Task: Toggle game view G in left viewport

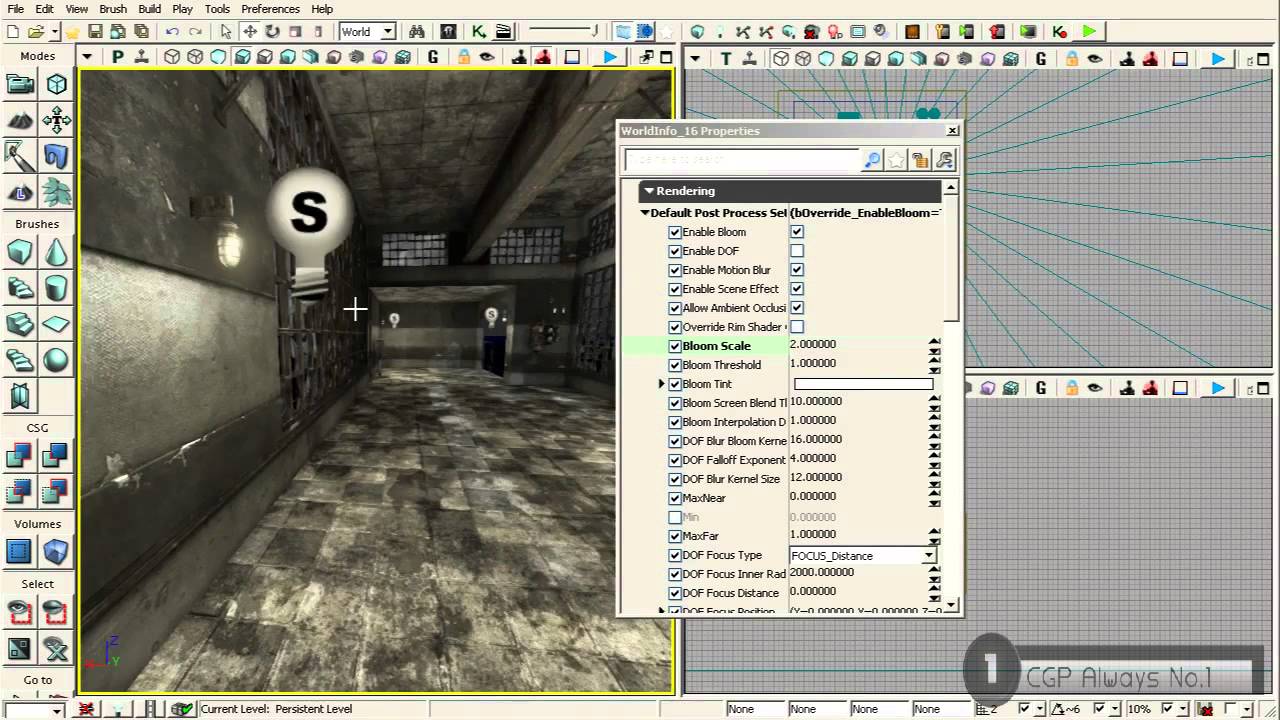Action: pyautogui.click(x=433, y=58)
